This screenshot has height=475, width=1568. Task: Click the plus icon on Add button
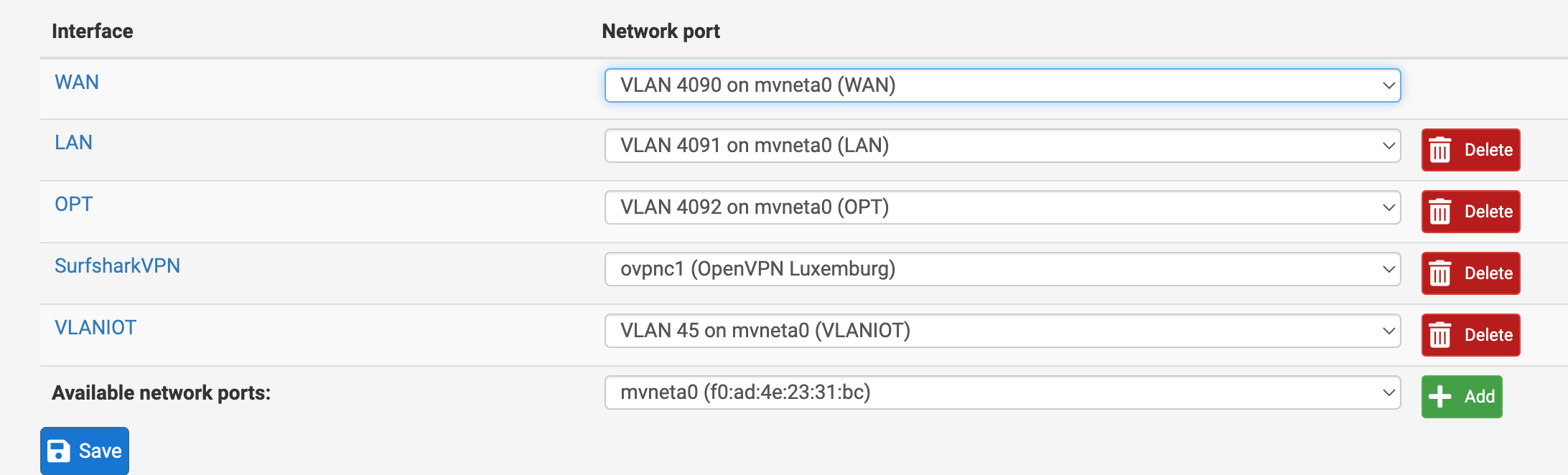pos(1439,397)
